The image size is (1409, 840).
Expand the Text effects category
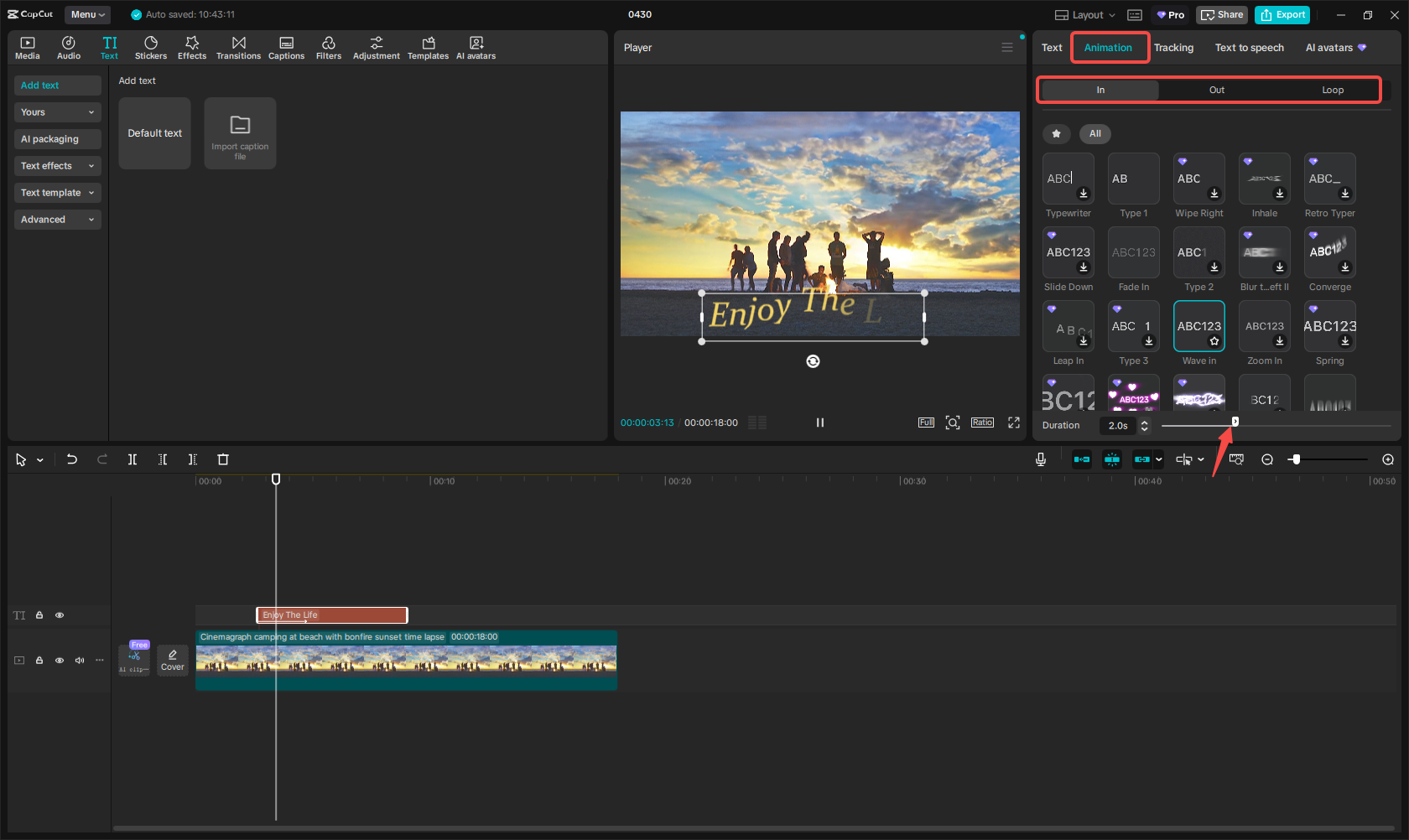pos(57,166)
